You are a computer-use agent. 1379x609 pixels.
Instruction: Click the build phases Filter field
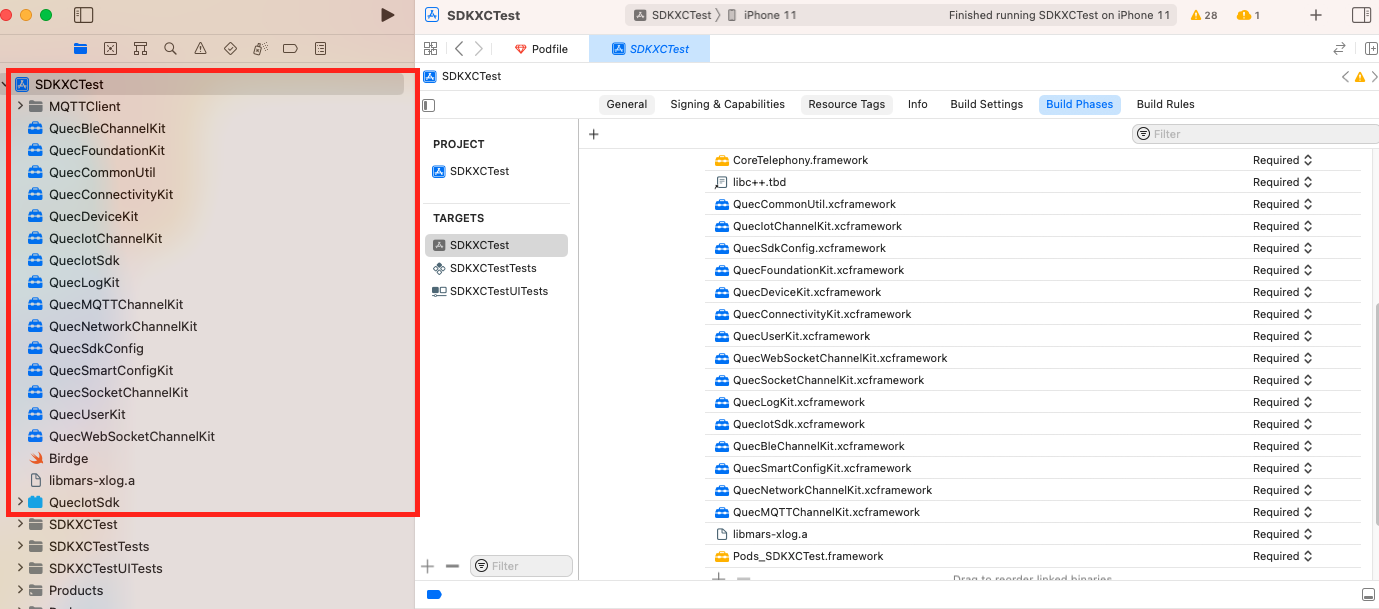[x=1255, y=134]
